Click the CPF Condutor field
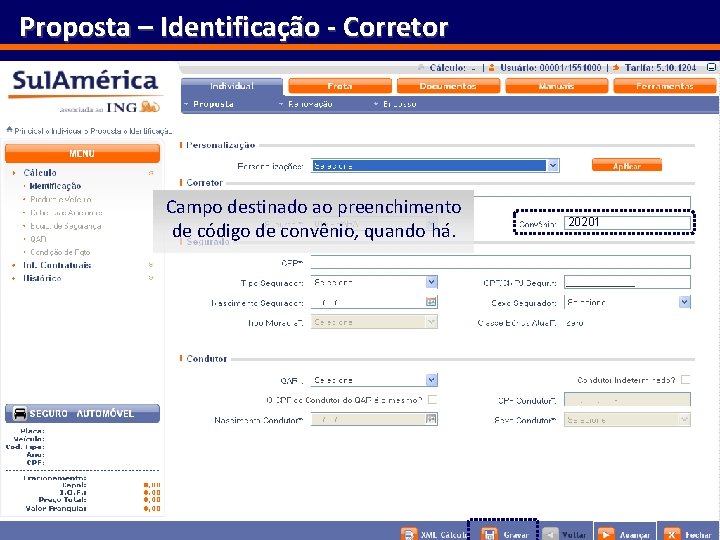 tap(627, 400)
